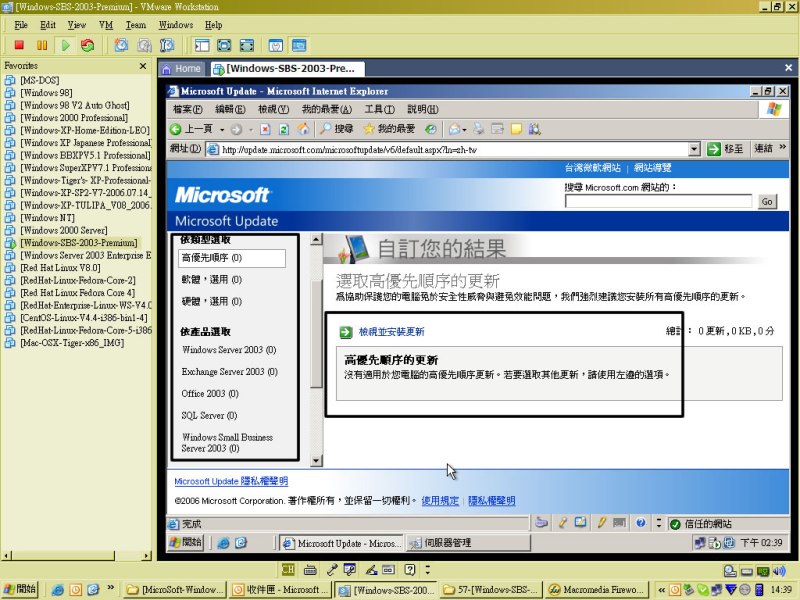Click the IE Refresh icon

tap(284, 129)
